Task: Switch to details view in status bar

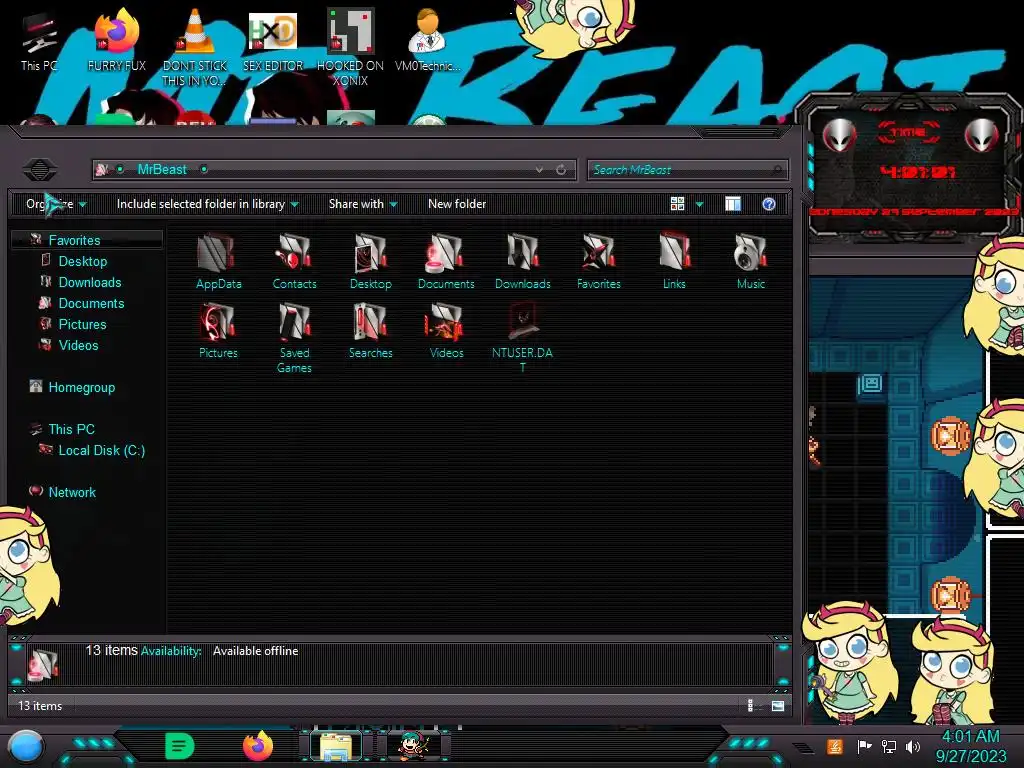Action: pos(750,705)
